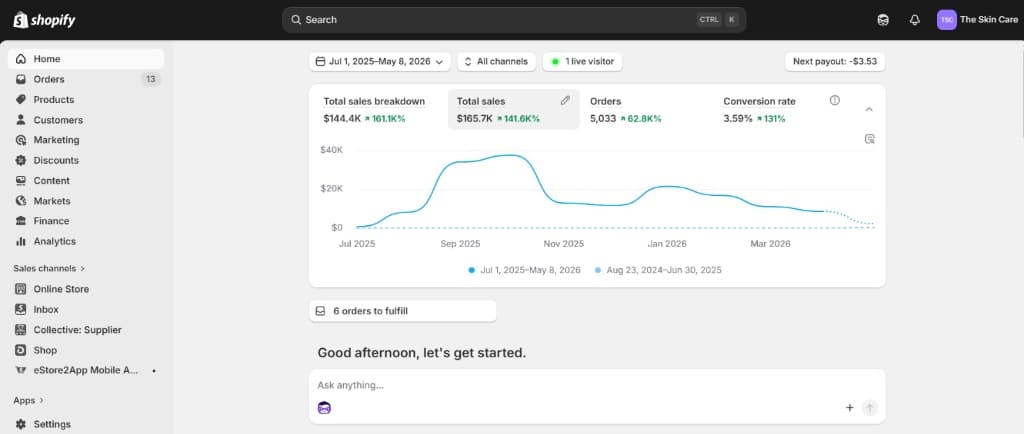Click the Shopify logo

[x=44, y=20]
